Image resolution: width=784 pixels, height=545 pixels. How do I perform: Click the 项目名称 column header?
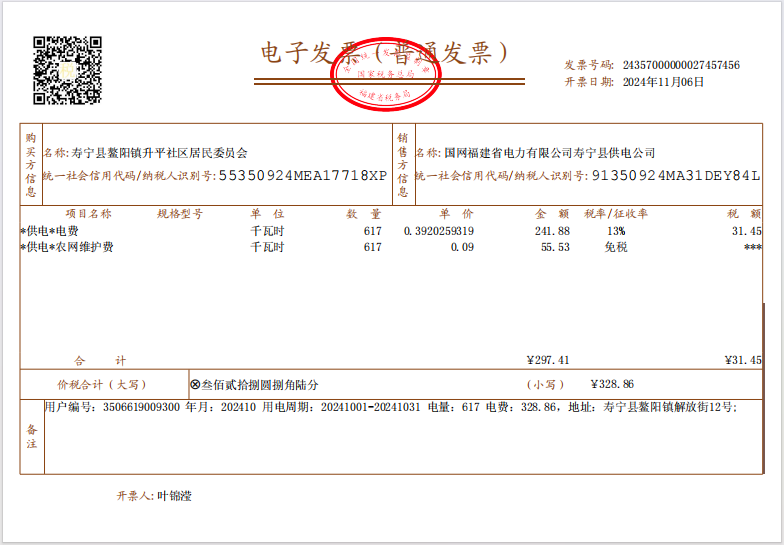pyautogui.click(x=88, y=214)
